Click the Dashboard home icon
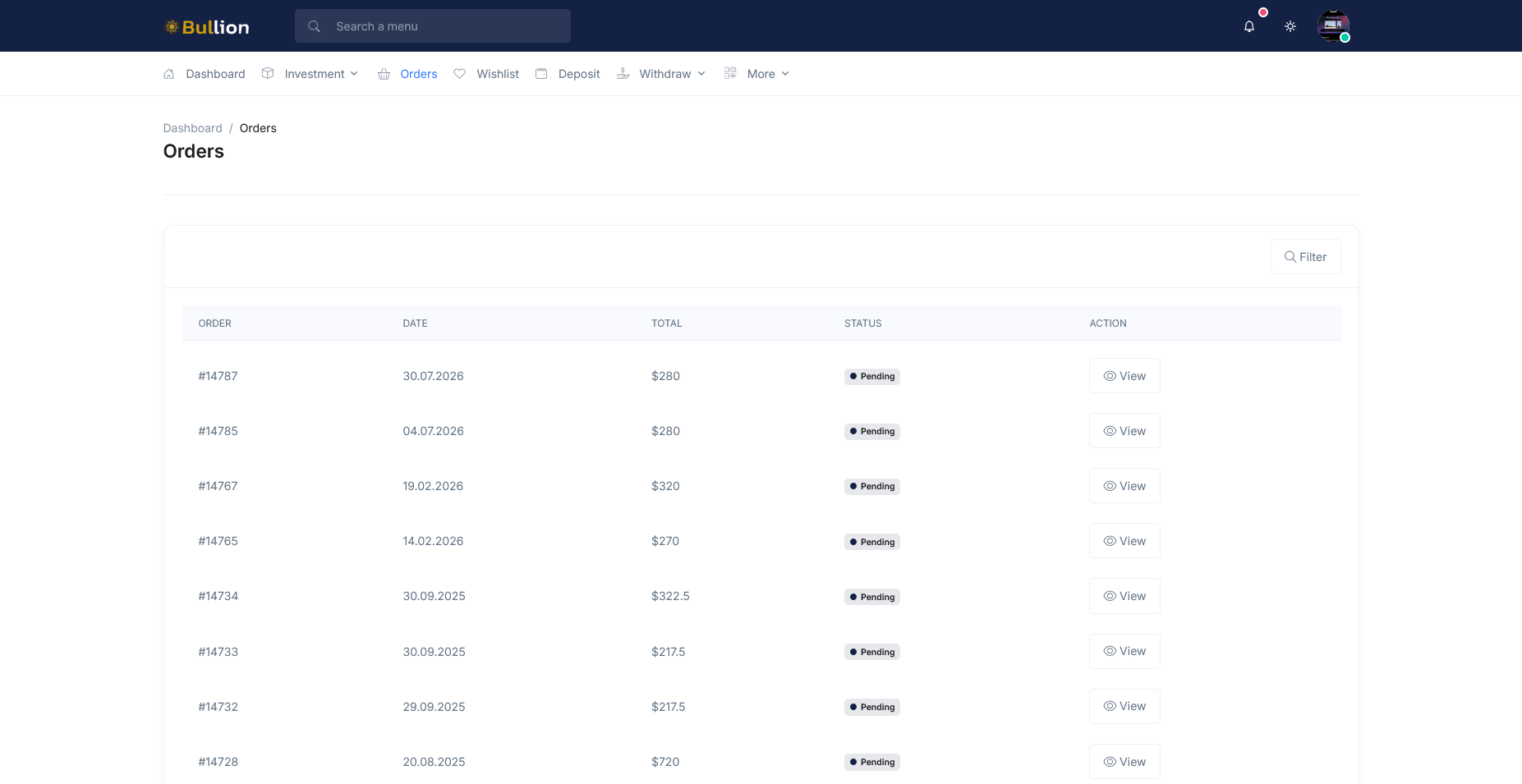This screenshot has height=784, width=1522. point(168,74)
